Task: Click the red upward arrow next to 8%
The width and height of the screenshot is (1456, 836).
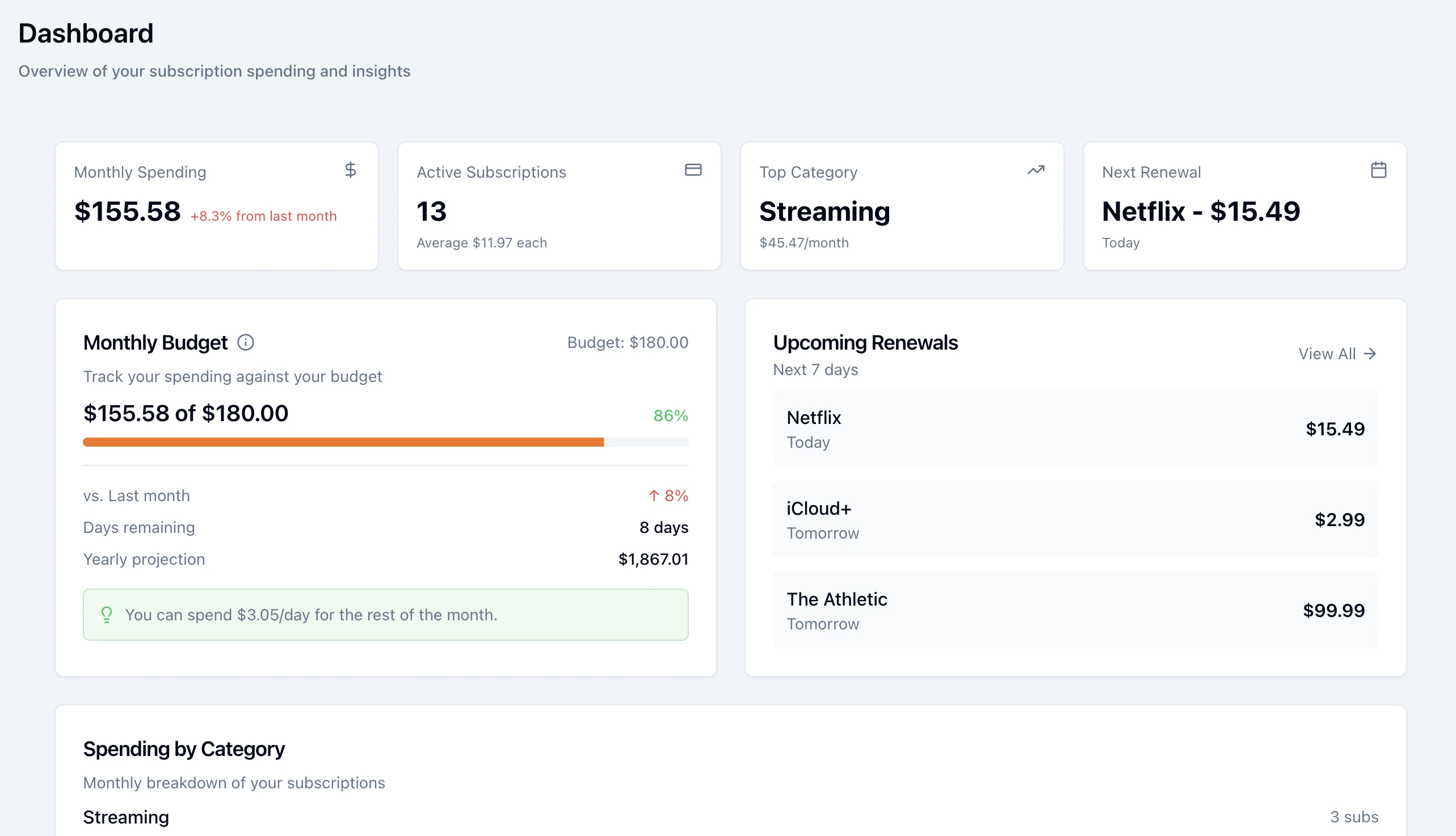Action: [x=654, y=495]
